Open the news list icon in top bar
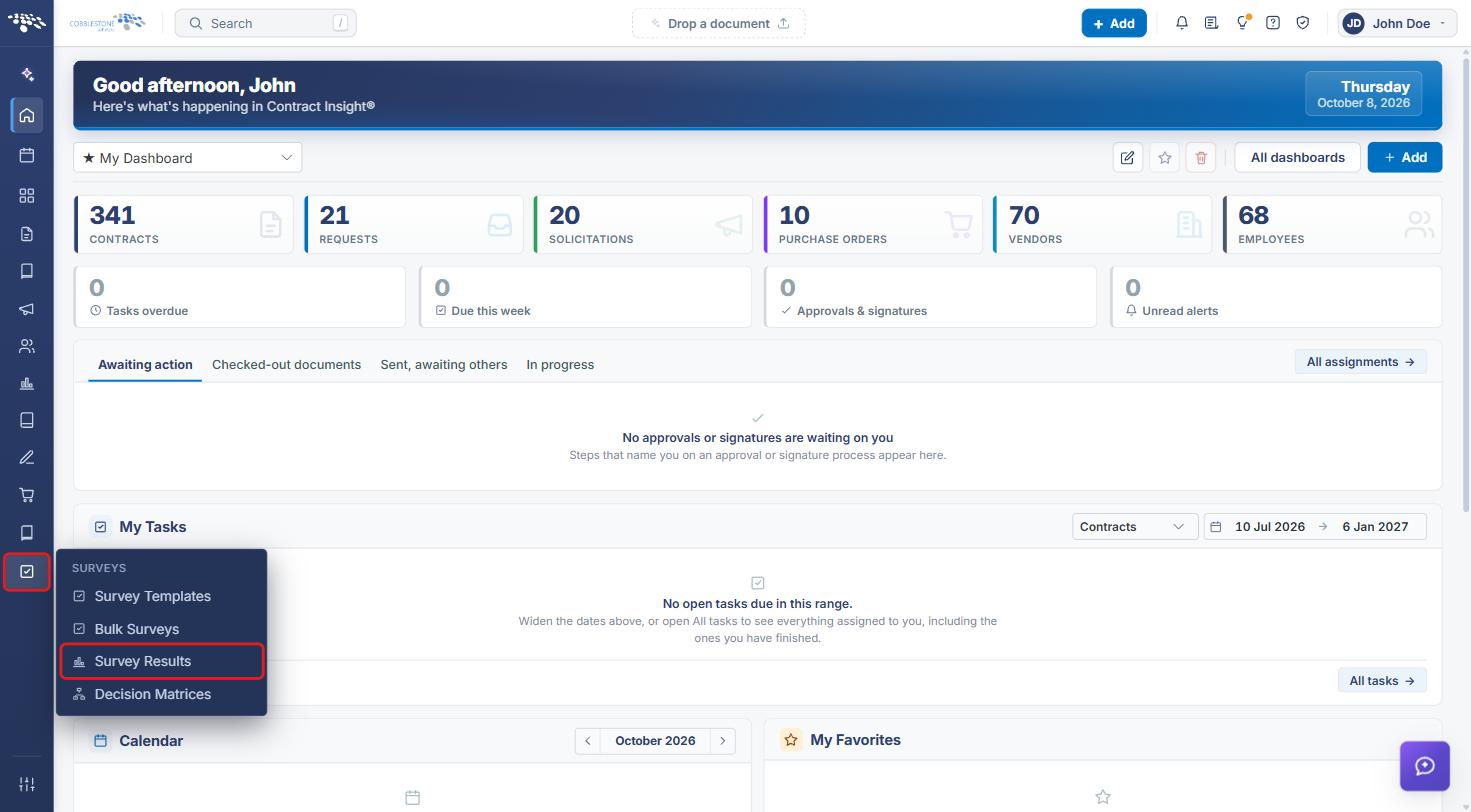Viewport: 1471px width, 812px height. [x=1212, y=23]
